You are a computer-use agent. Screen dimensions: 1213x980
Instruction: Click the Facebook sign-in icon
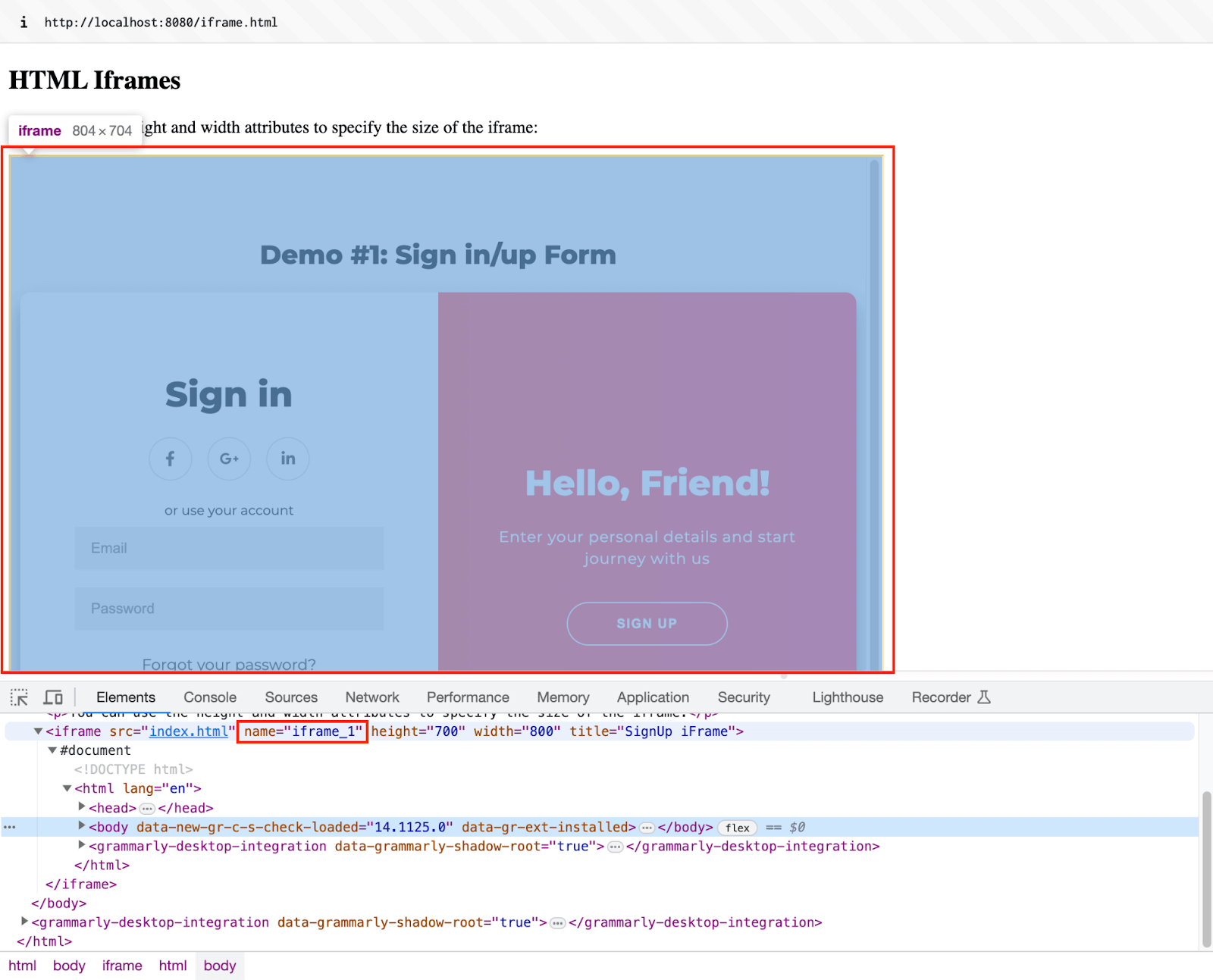(170, 458)
